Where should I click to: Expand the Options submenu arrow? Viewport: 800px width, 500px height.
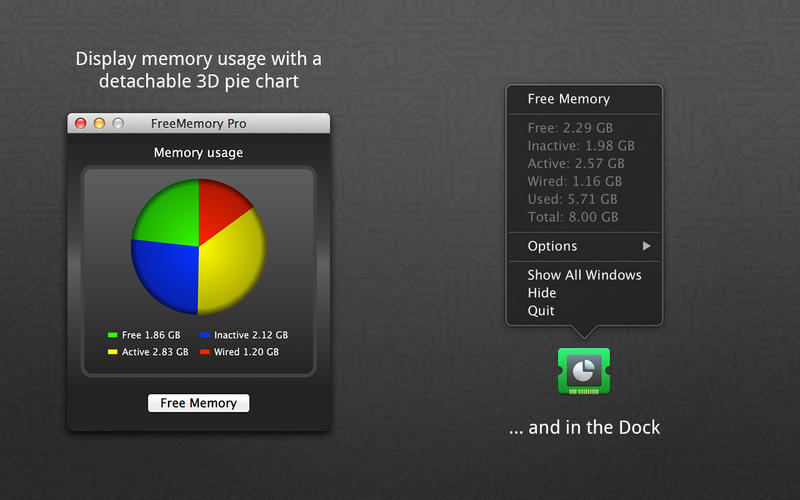click(646, 246)
